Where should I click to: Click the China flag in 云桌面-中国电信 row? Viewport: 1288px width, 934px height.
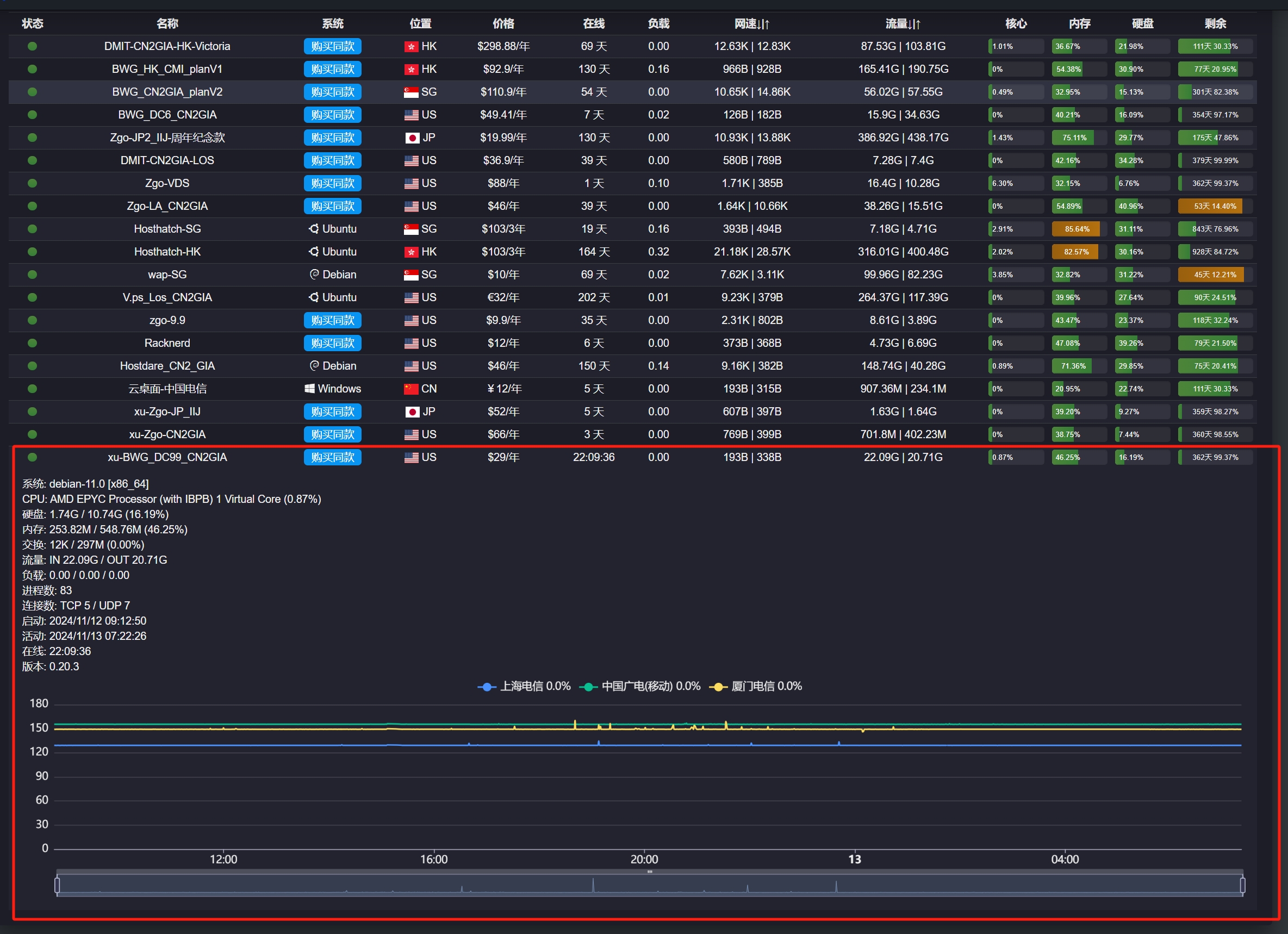click(x=411, y=389)
